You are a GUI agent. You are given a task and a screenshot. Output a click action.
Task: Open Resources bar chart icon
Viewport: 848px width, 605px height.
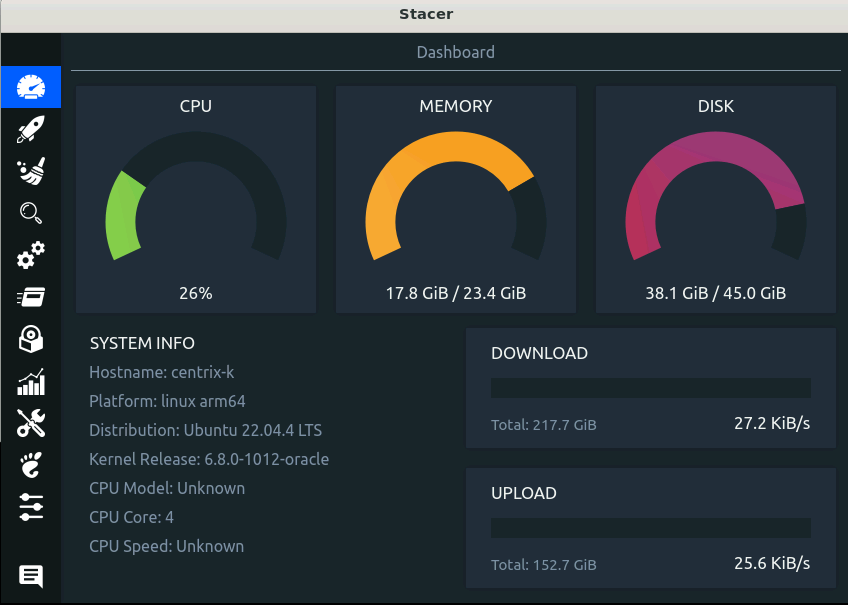tap(31, 381)
